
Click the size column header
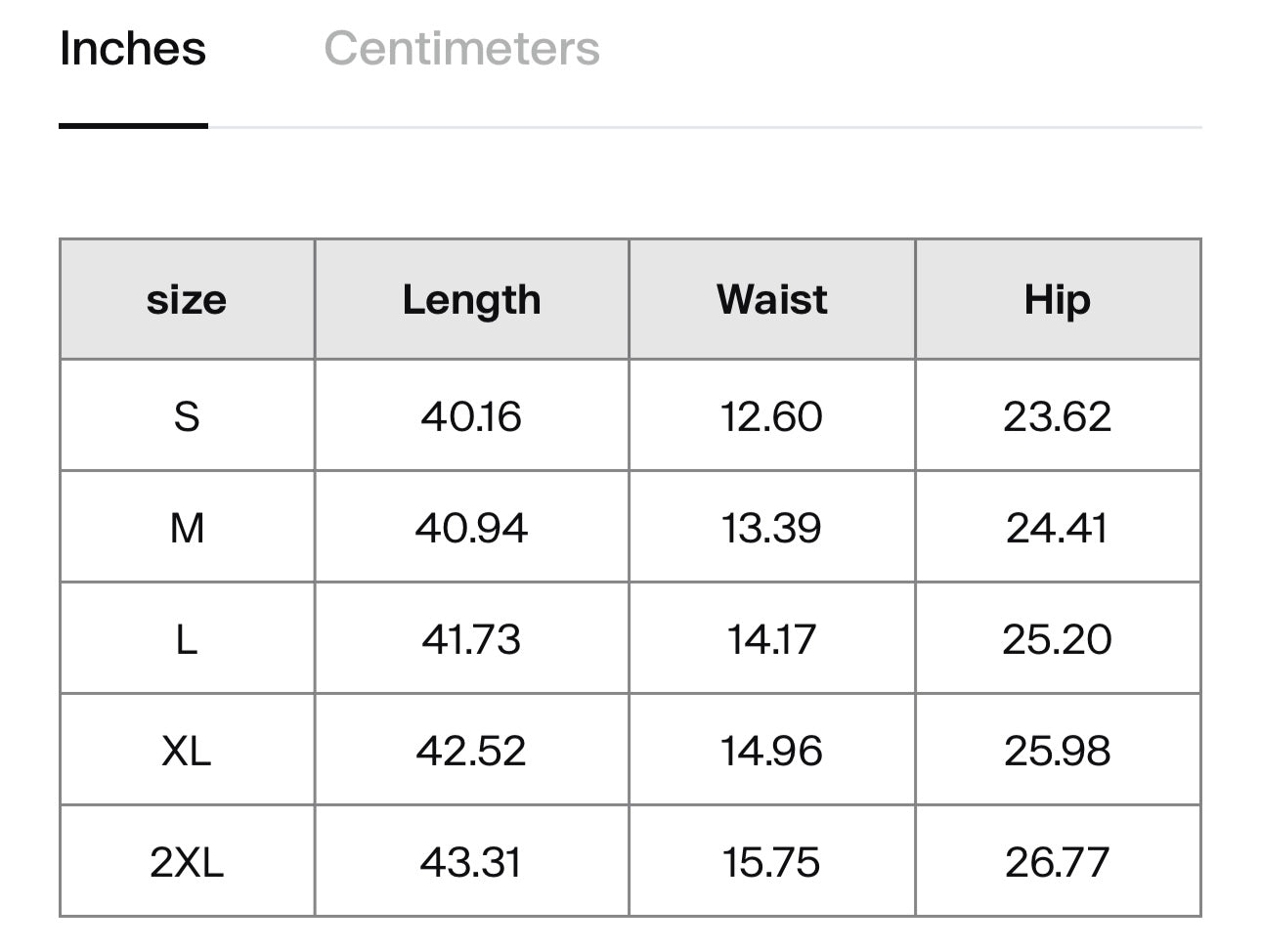187,299
